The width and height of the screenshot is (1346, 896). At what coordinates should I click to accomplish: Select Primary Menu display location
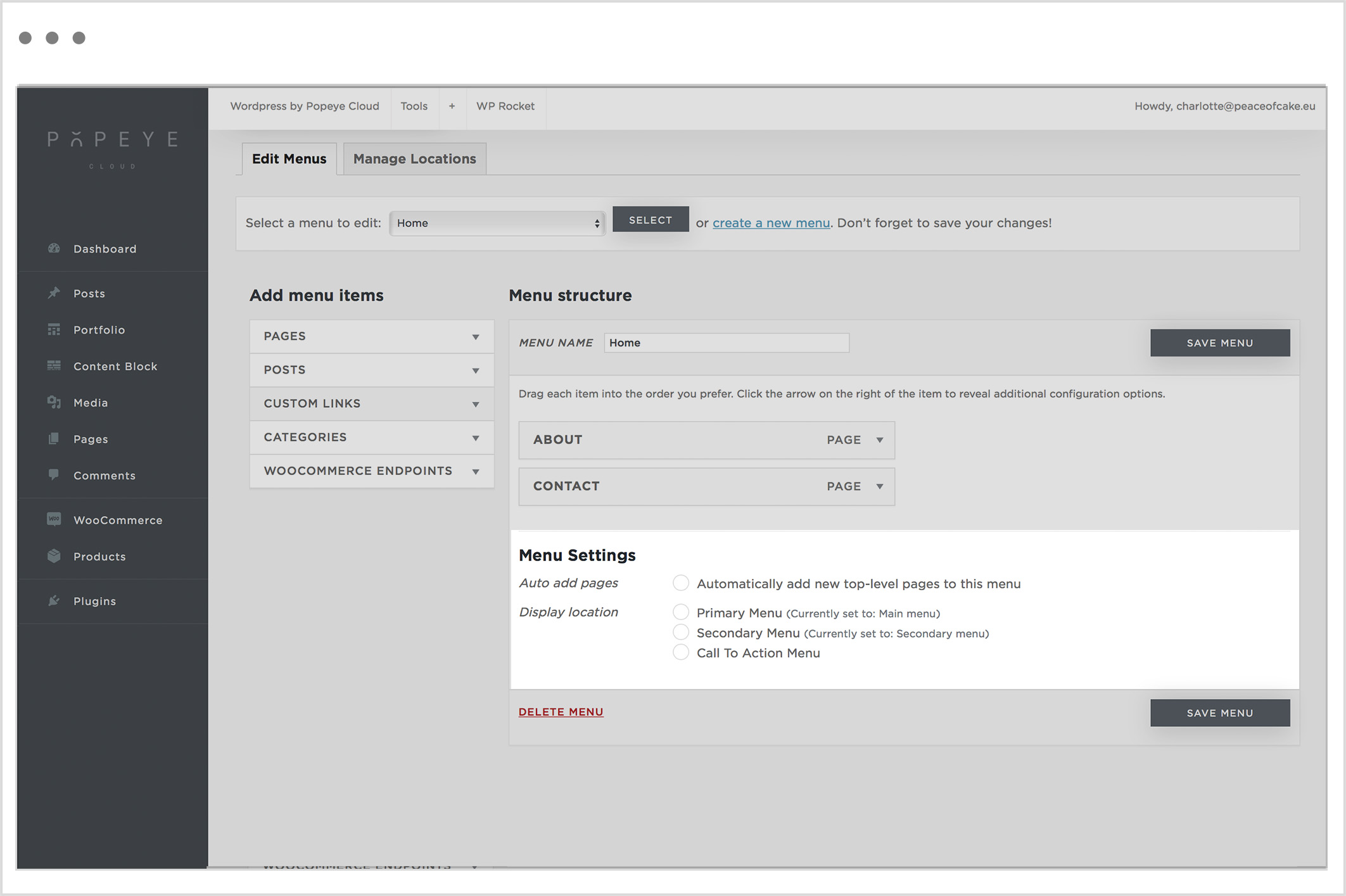pos(681,612)
